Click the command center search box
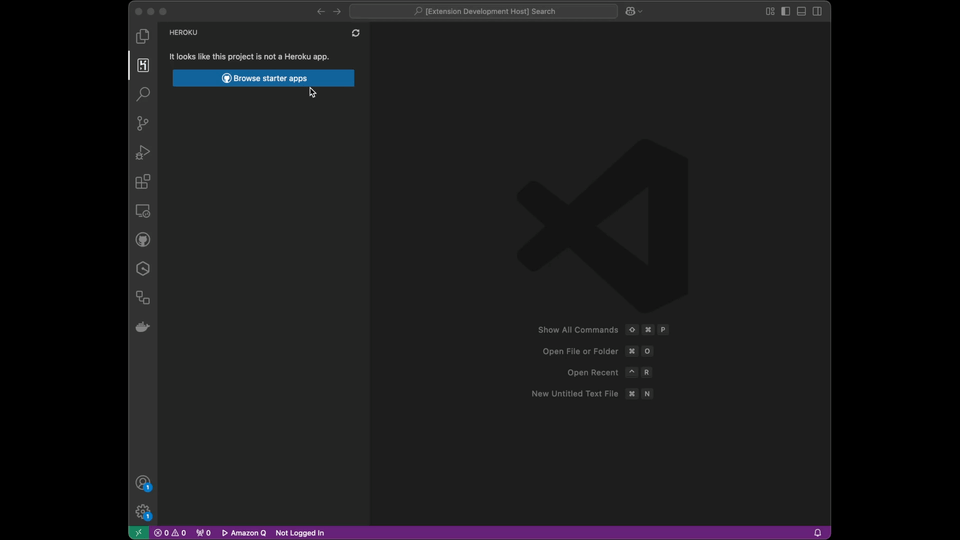 483,11
